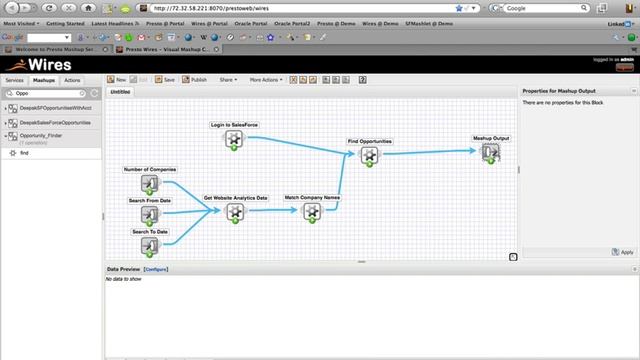The width and height of the screenshot is (640, 360).
Task: Select the Mashup Output block
Action: 490,153
